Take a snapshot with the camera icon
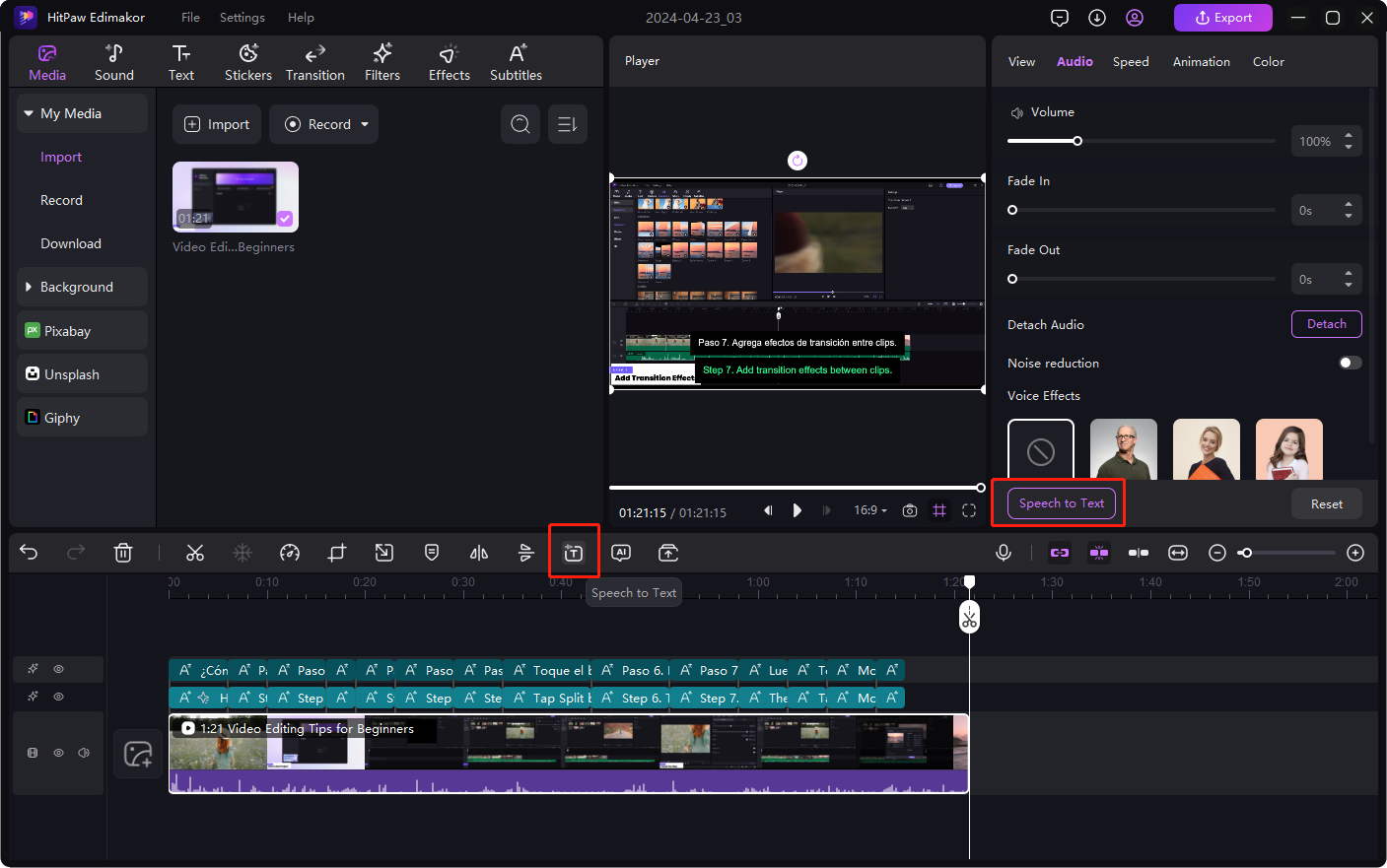Image resolution: width=1387 pixels, height=868 pixels. [x=910, y=510]
